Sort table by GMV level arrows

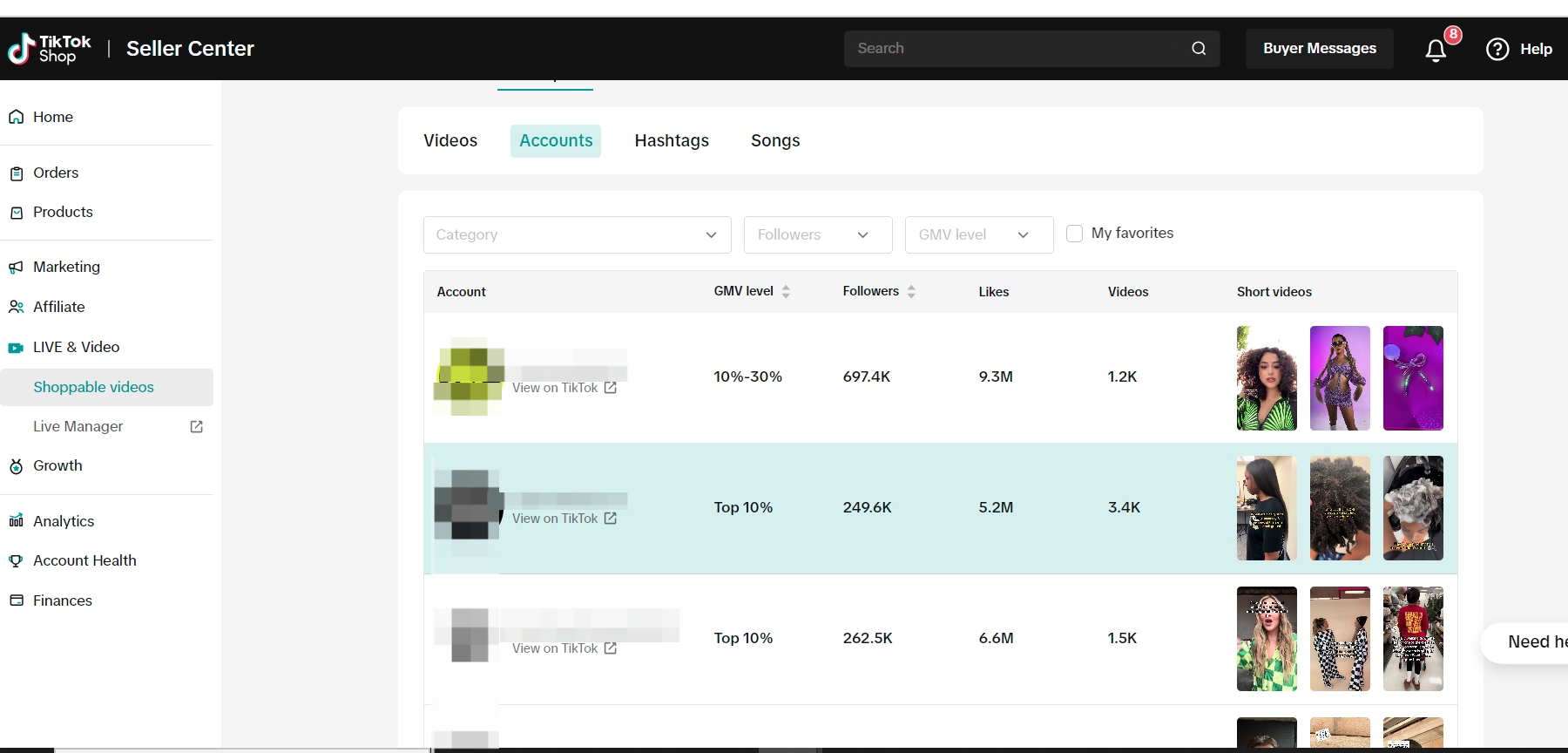[786, 292]
